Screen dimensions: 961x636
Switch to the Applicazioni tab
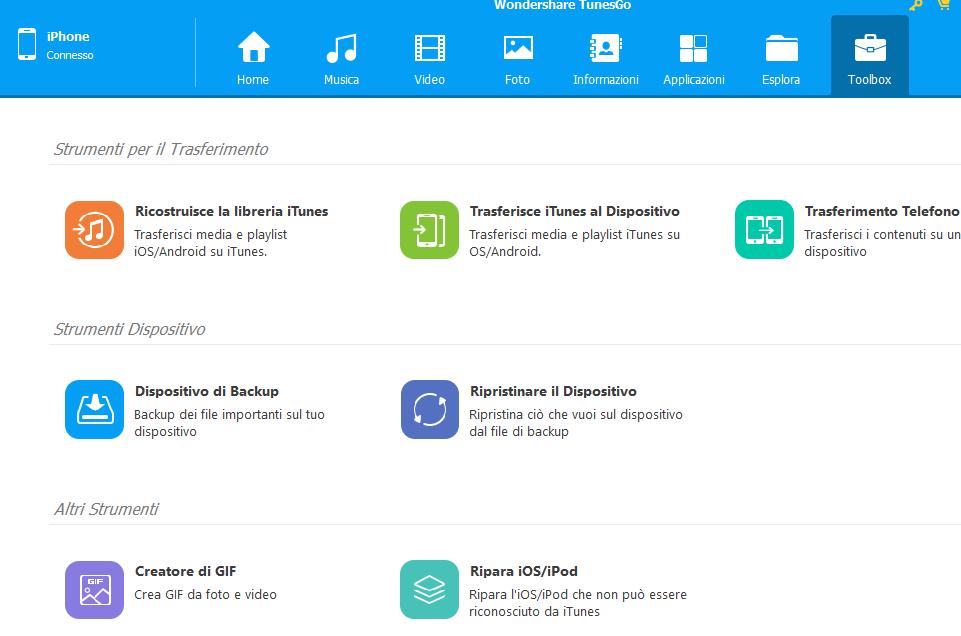[694, 58]
